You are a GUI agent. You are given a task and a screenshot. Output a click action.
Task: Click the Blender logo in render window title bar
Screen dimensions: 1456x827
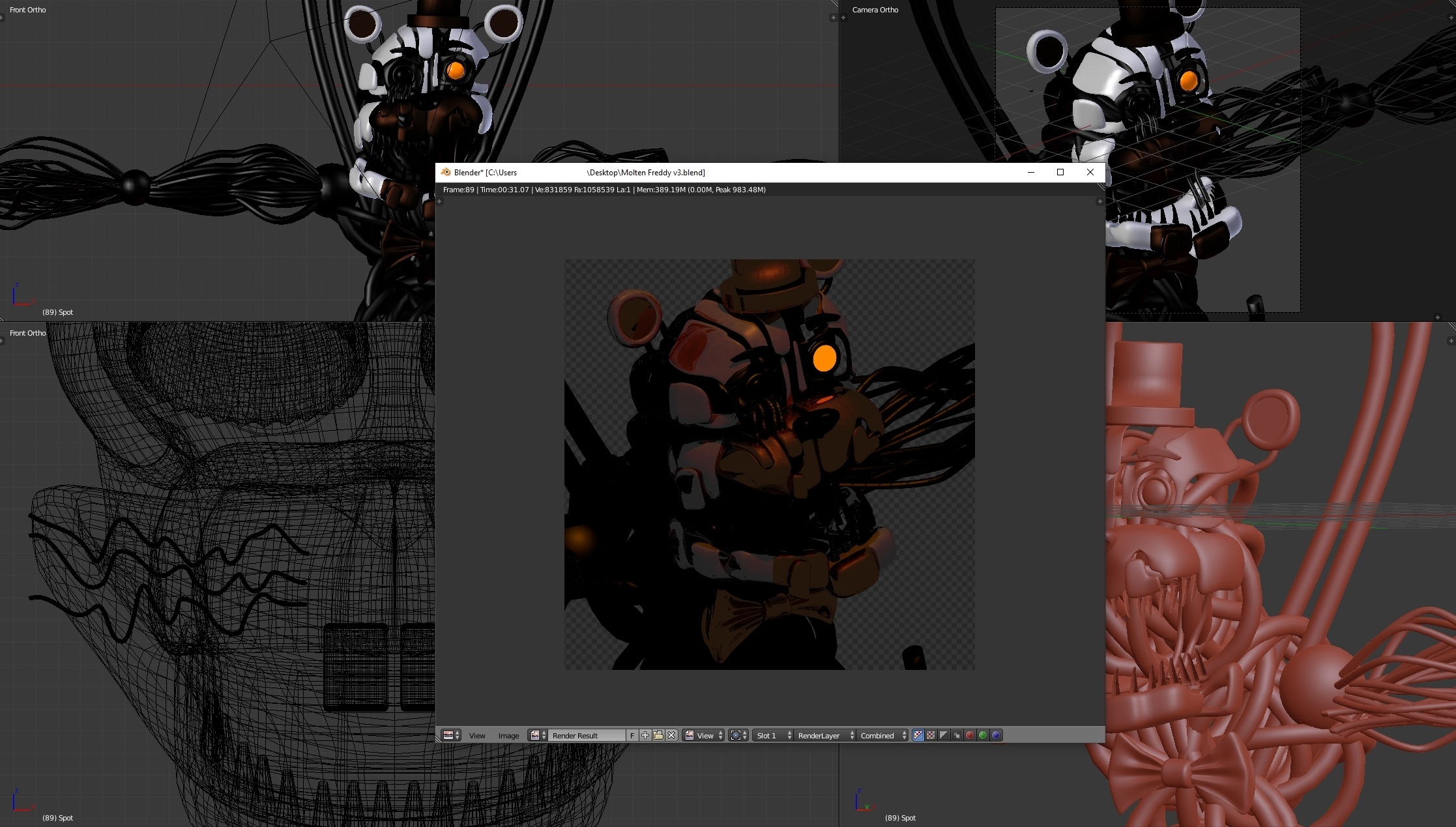446,172
